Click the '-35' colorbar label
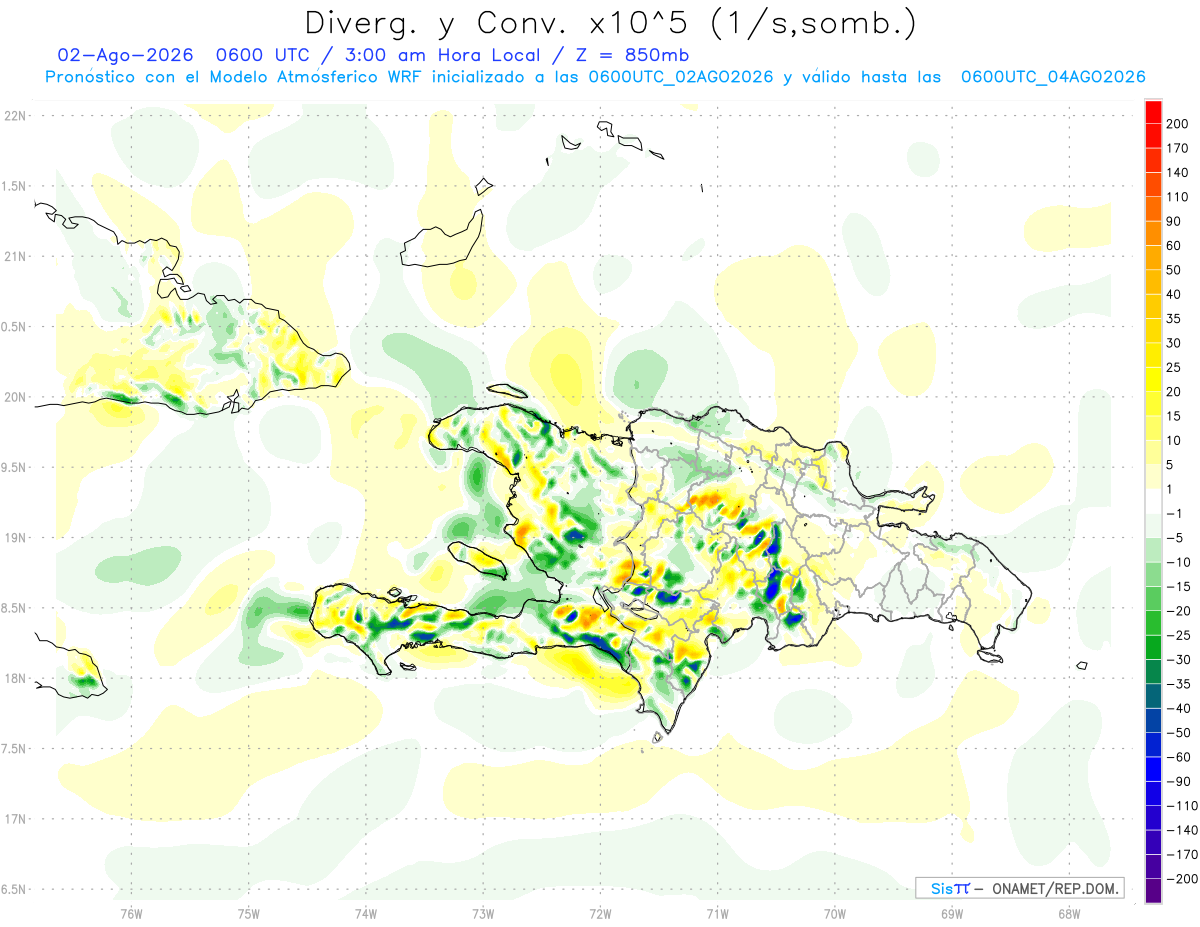This screenshot has width=1200, height=927. pos(1178,685)
